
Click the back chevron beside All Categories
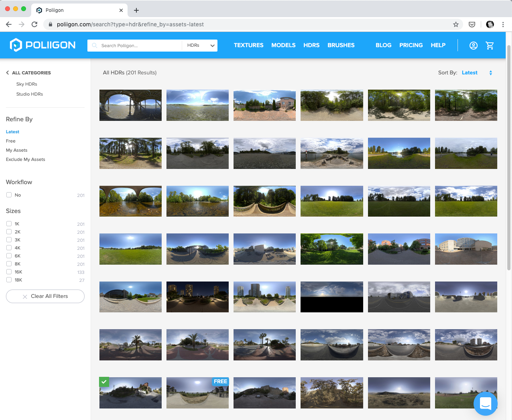point(7,73)
